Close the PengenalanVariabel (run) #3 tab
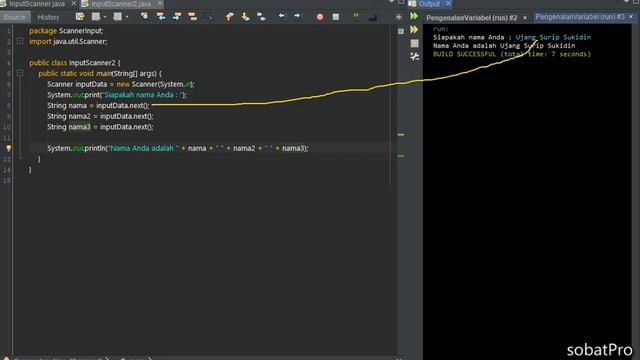The image size is (640, 360). pyautogui.click(x=631, y=17)
